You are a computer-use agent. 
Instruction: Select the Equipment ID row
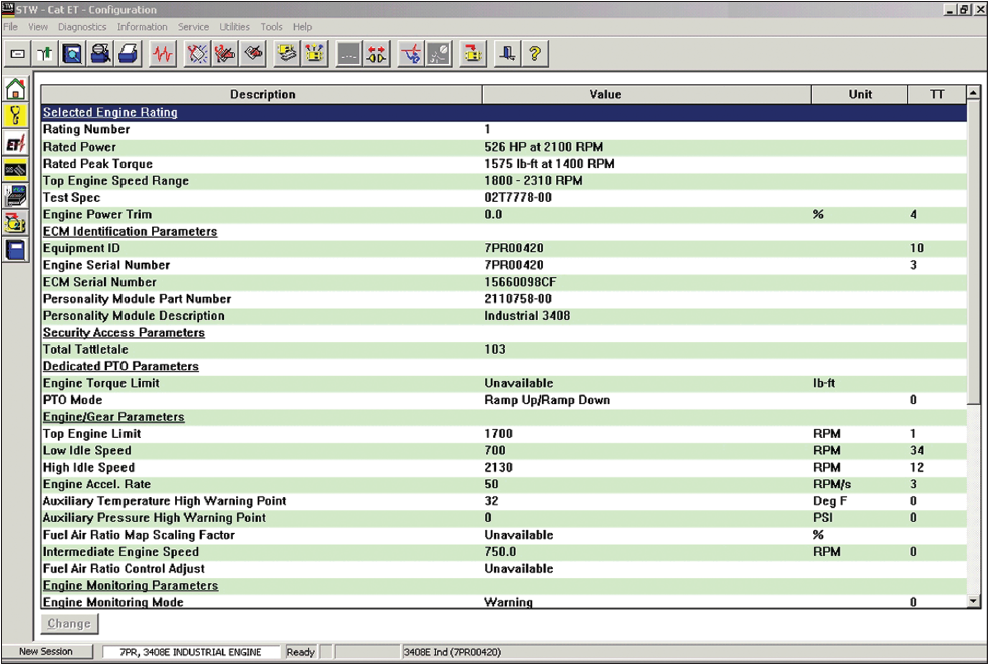[503, 248]
